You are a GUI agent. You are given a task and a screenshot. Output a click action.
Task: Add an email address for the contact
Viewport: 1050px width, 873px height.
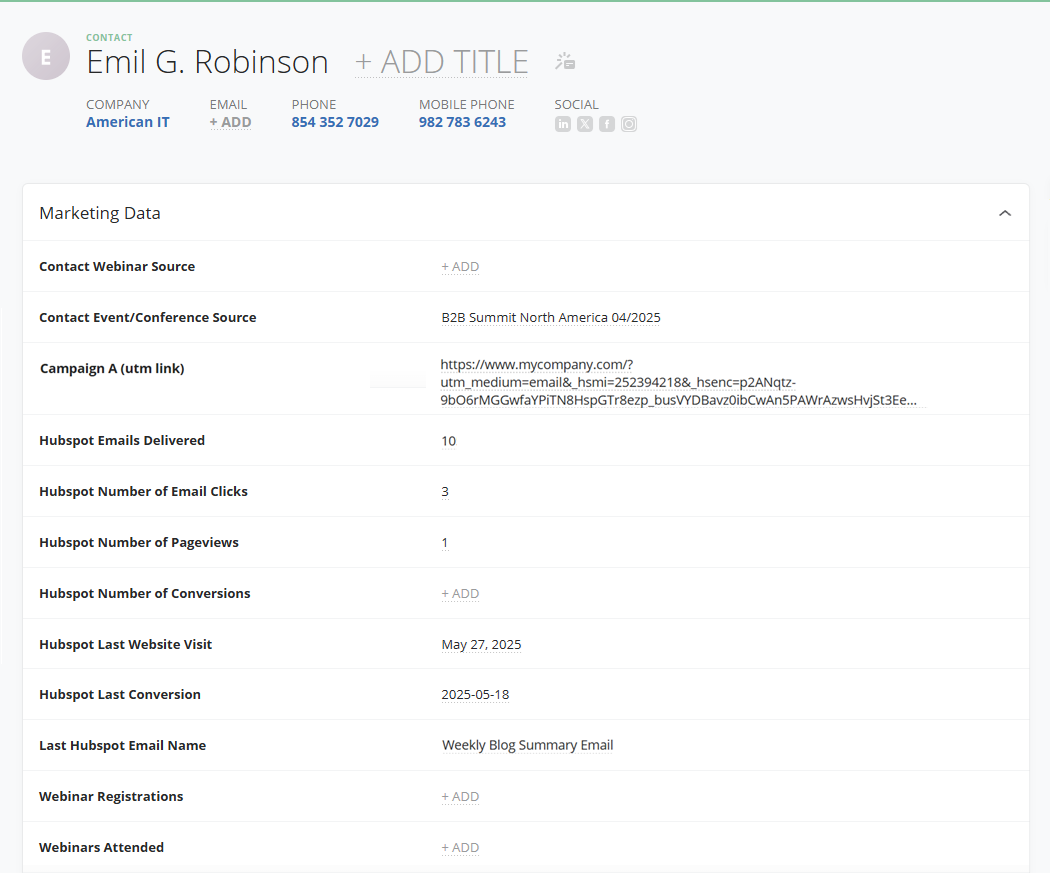230,122
